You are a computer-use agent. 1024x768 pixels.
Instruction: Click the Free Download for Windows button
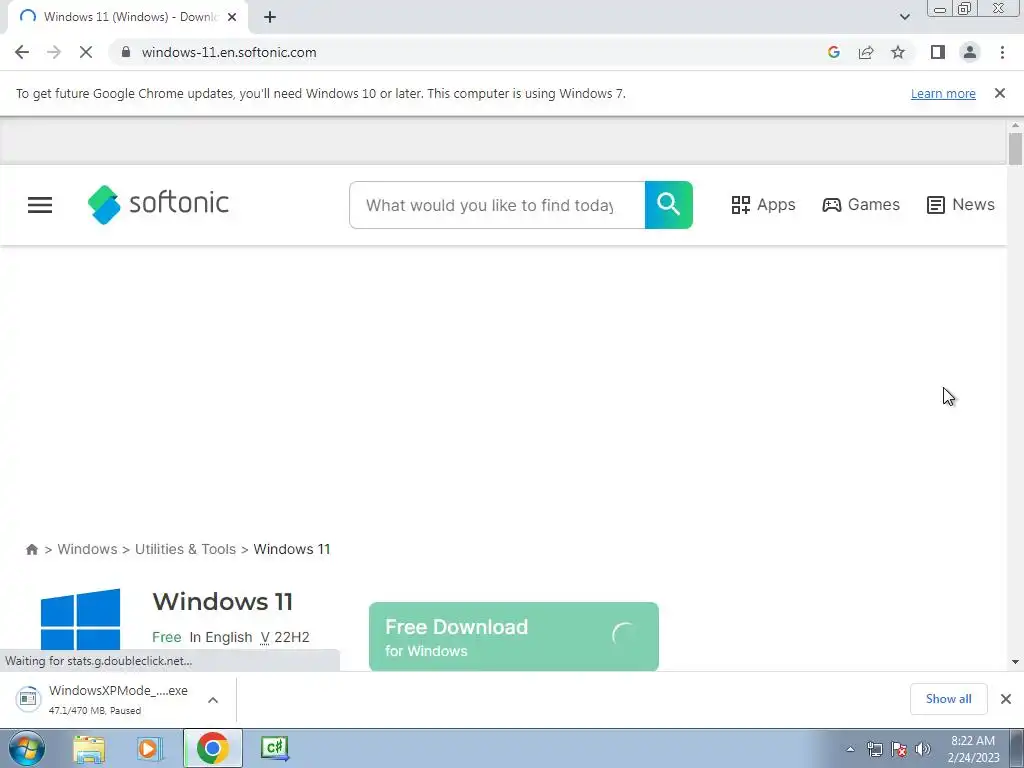(514, 637)
